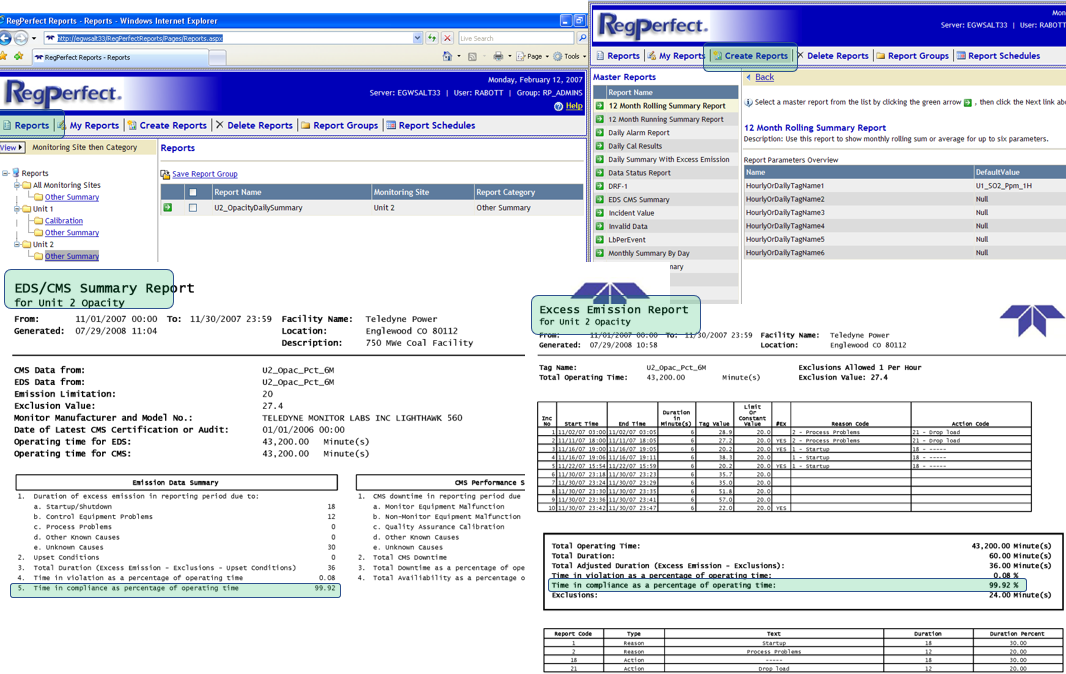Open the Calibration folder under Unit 1
Image resolution: width=1066 pixels, height=674 pixels.
(x=63, y=221)
